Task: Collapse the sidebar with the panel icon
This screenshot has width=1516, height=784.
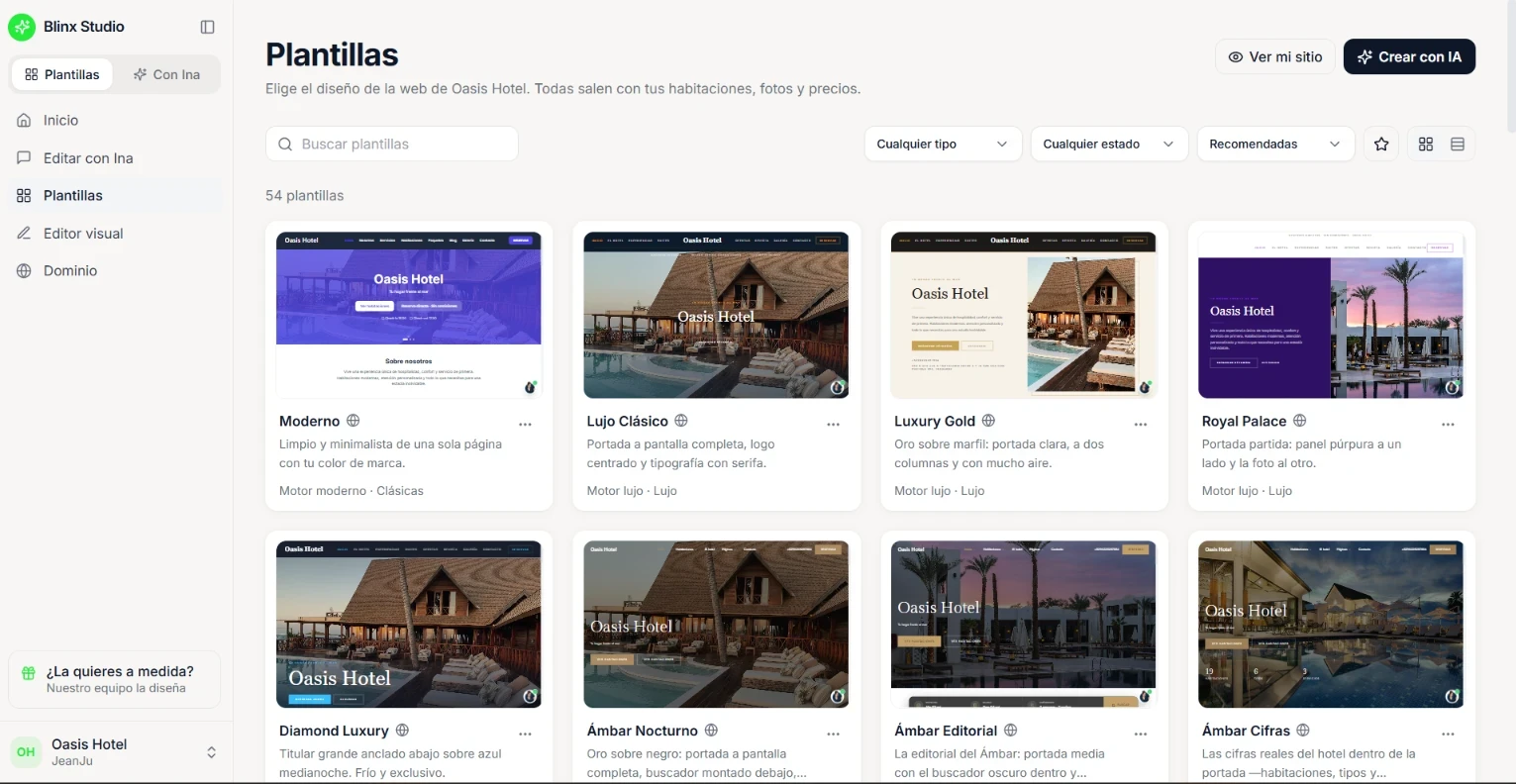Action: (207, 27)
